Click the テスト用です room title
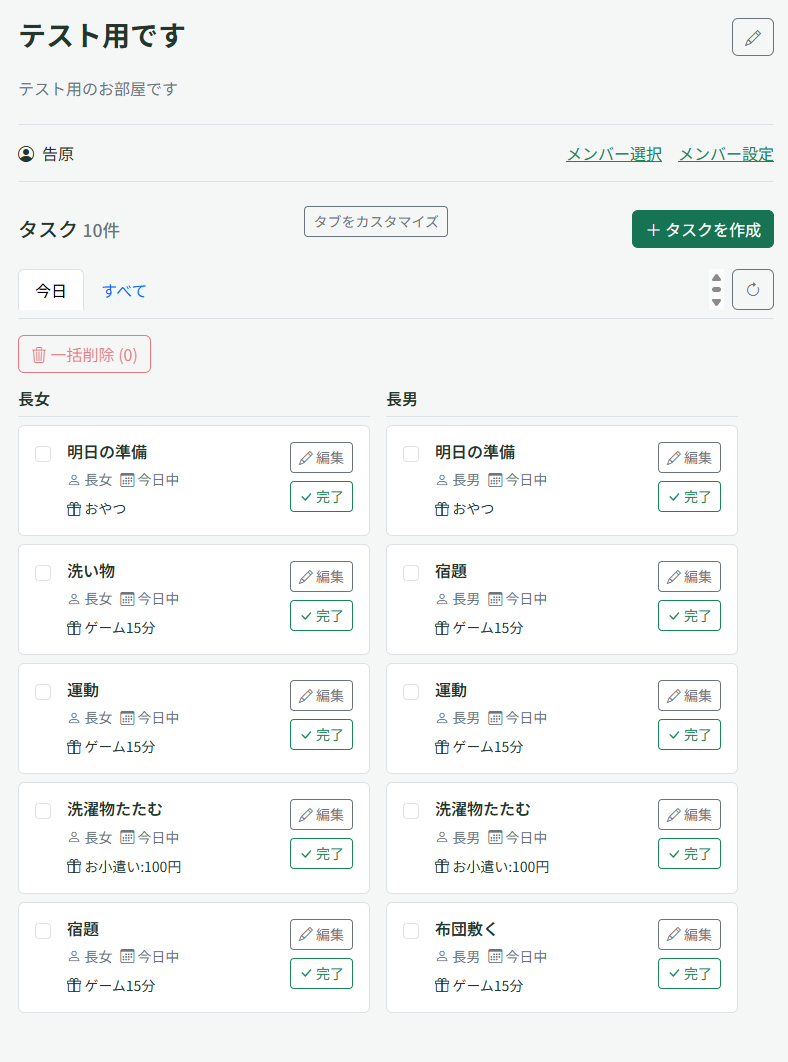This screenshot has height=1062, width=788. coord(102,36)
